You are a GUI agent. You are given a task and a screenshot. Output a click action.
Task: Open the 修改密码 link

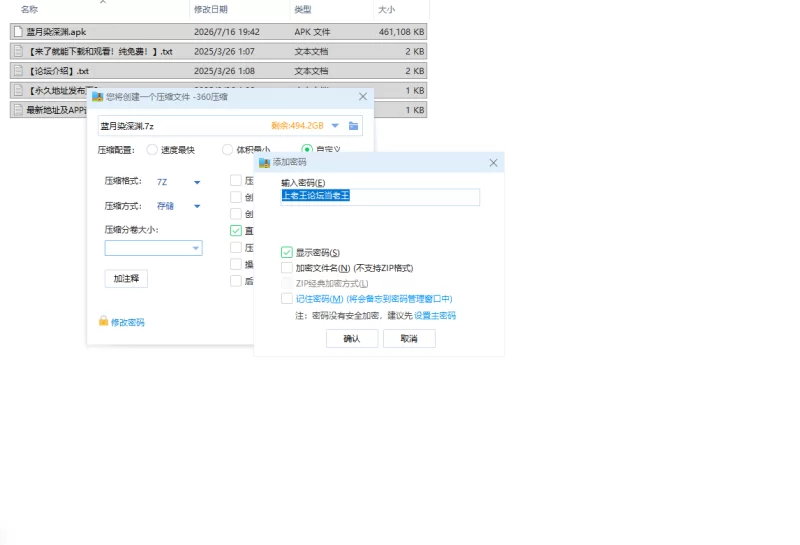(x=128, y=323)
